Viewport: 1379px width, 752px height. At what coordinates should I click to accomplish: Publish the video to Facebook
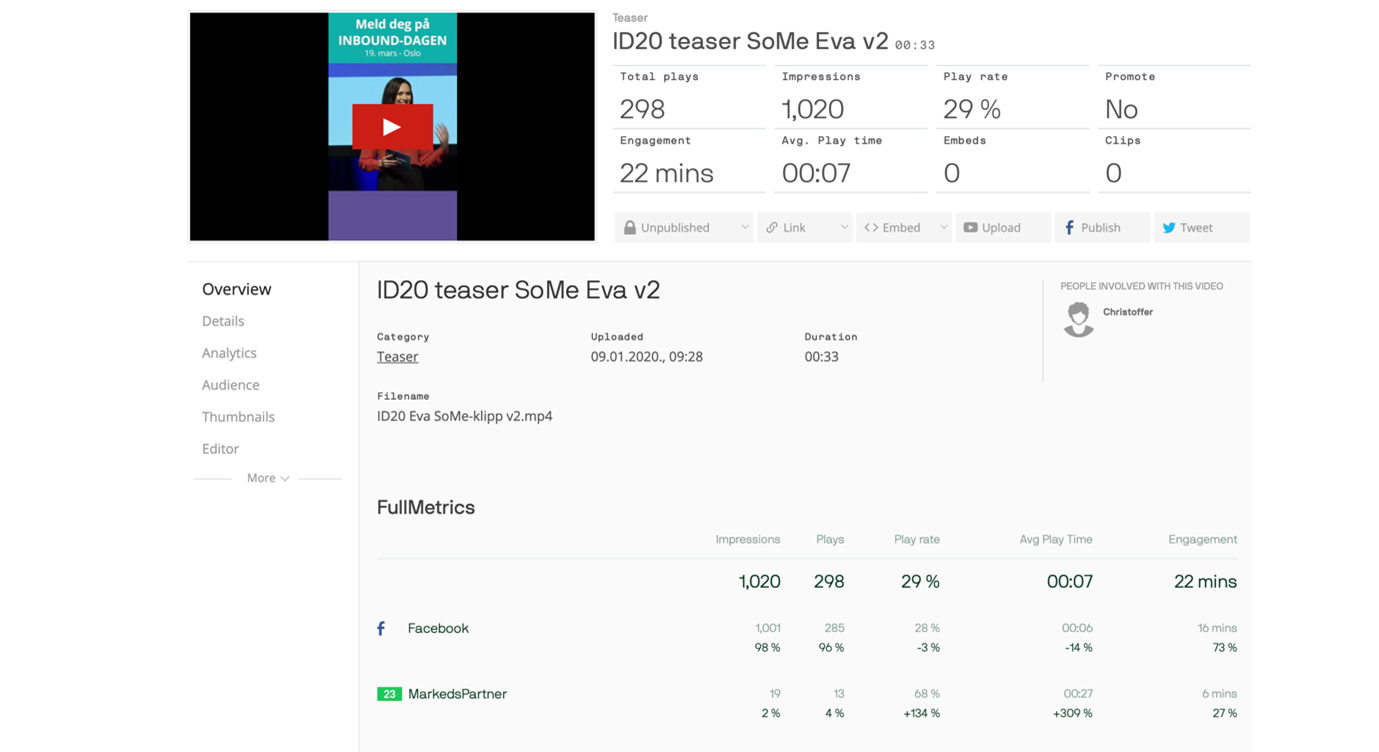(1102, 228)
